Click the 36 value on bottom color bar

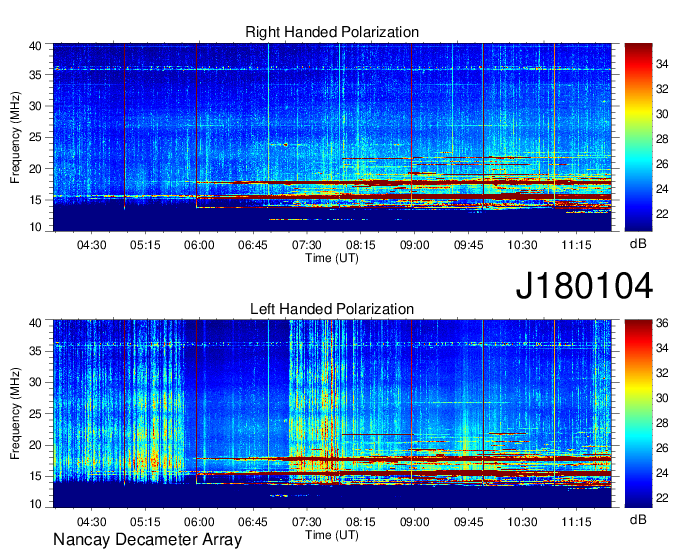pyautogui.click(x=662, y=323)
